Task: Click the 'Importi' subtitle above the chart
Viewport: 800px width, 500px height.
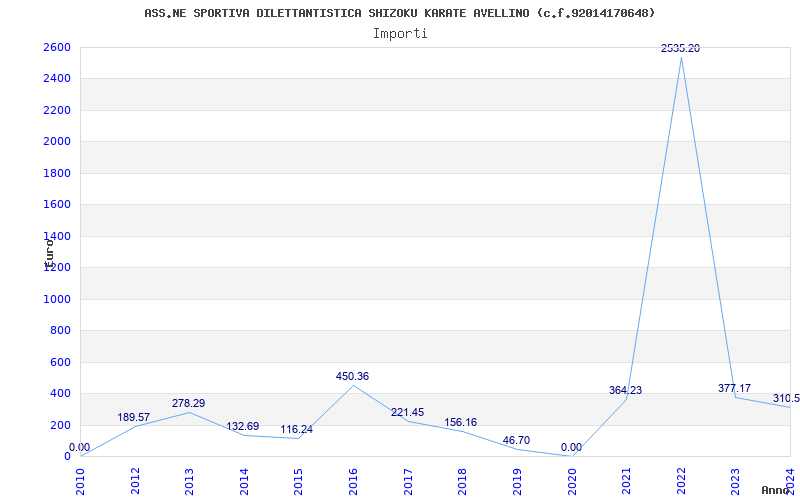Action: point(400,33)
